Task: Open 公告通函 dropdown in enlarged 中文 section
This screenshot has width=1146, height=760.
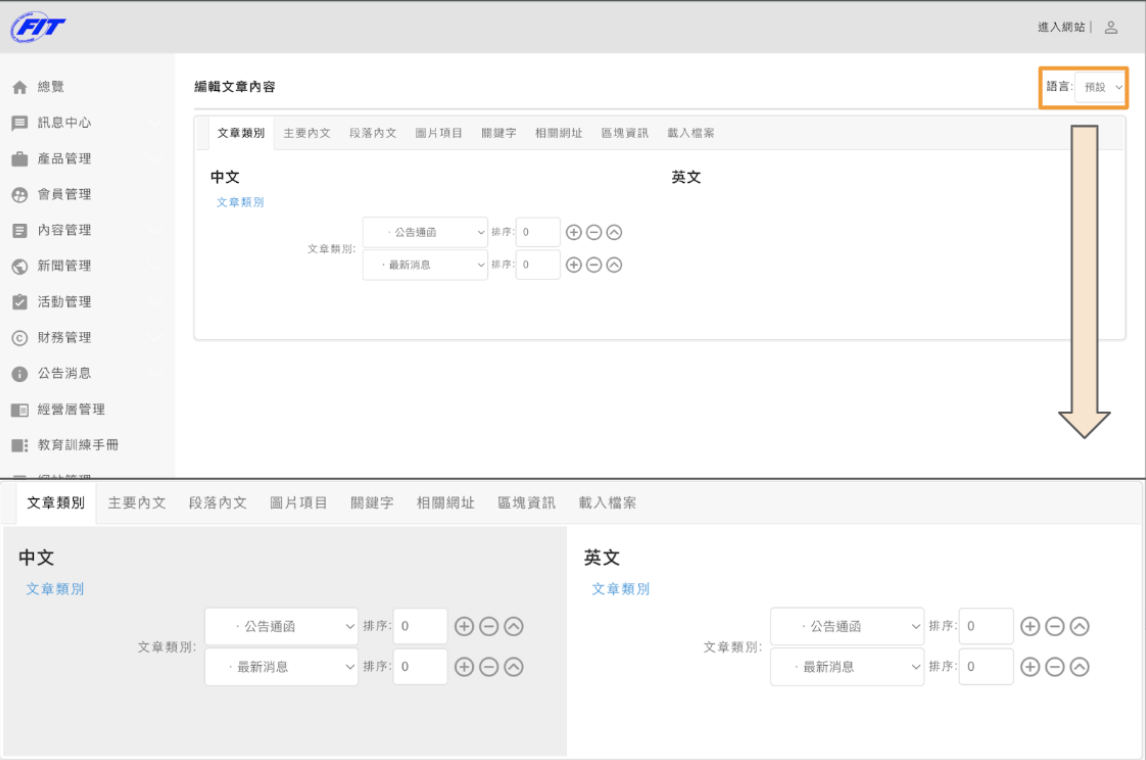Action: [281, 626]
